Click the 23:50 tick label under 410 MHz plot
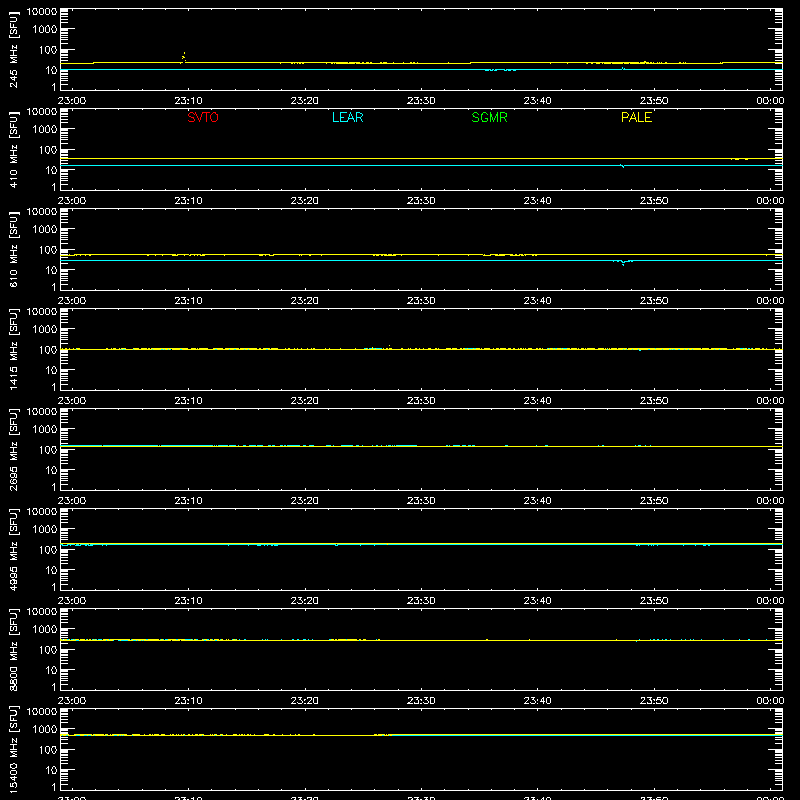Screen dimensions: 800x800 [654, 201]
